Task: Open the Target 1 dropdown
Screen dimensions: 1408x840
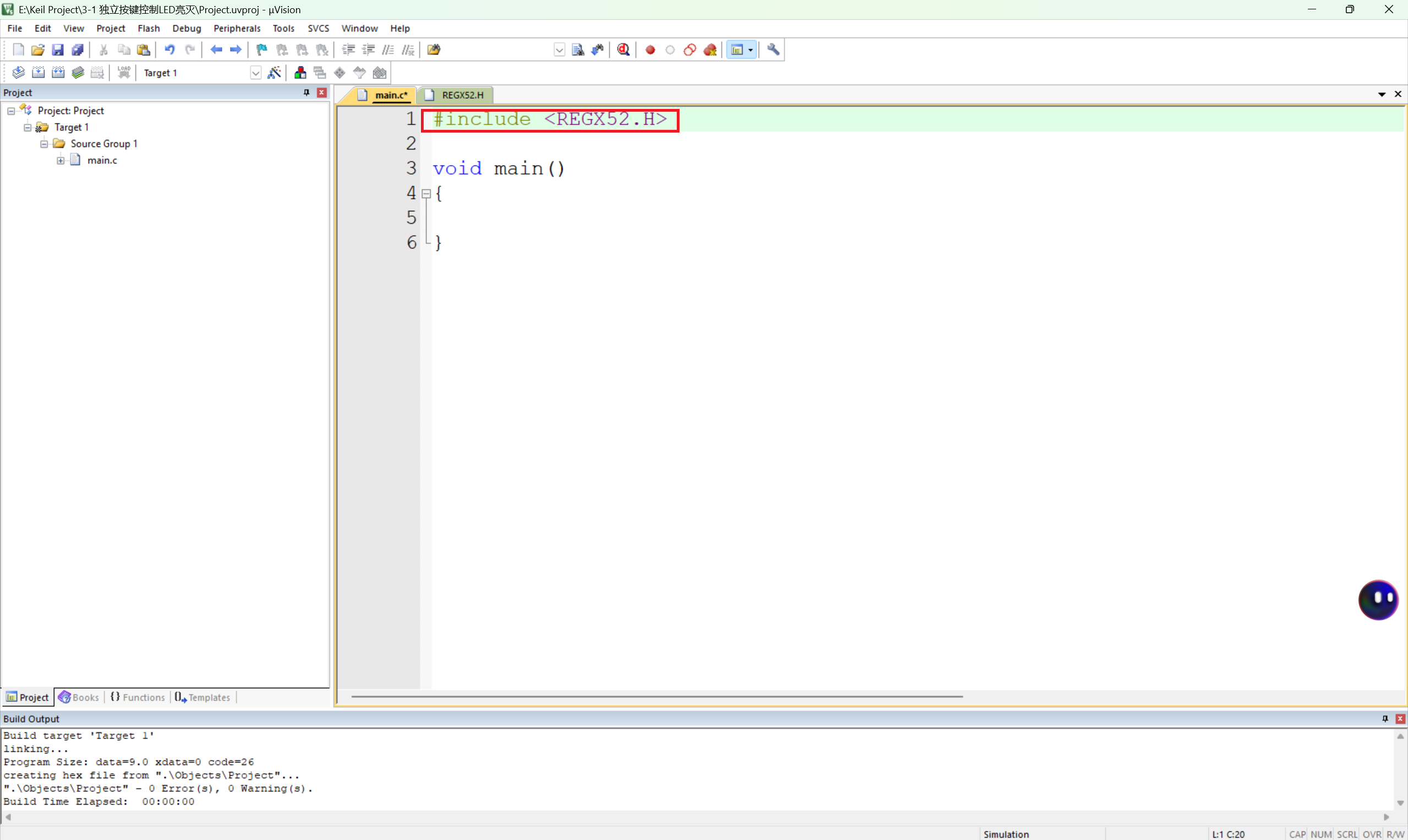Action: pyautogui.click(x=255, y=73)
